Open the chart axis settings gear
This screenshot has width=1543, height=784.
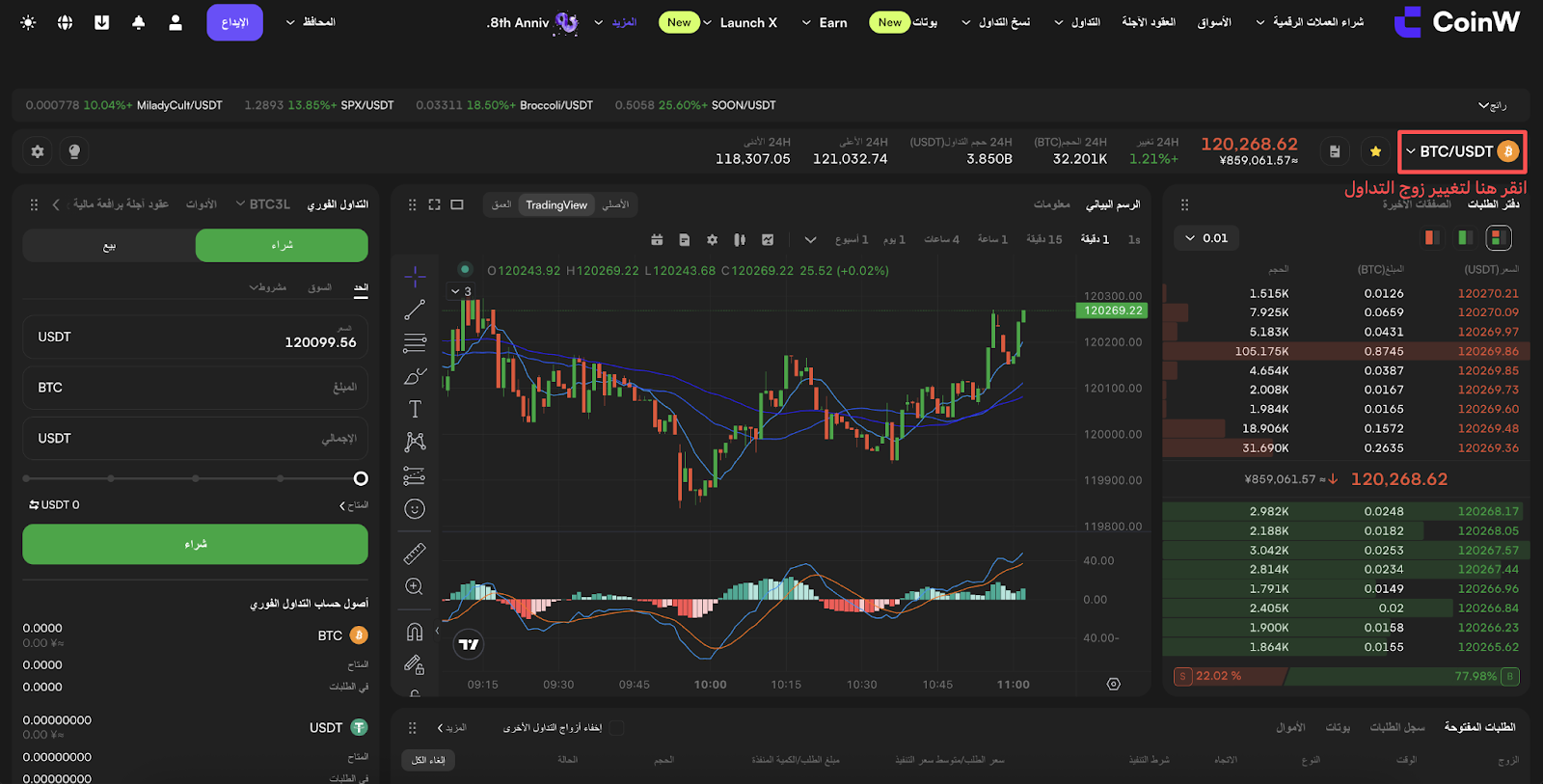click(x=1114, y=684)
